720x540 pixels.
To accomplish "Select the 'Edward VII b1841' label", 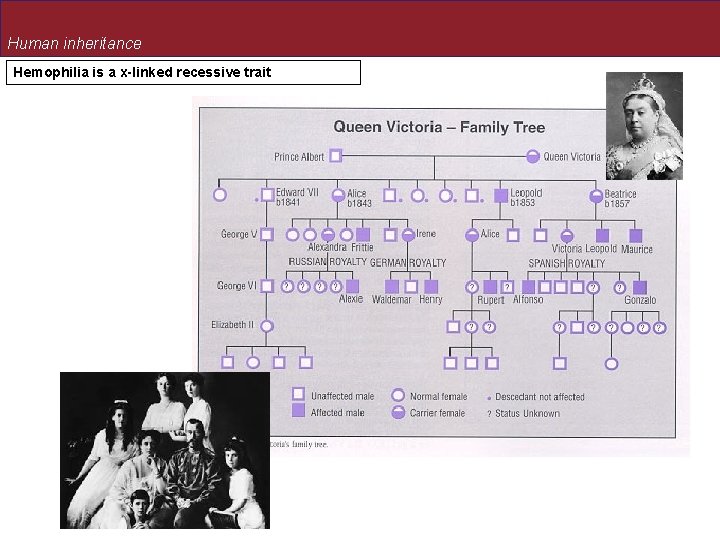I will point(297,197).
